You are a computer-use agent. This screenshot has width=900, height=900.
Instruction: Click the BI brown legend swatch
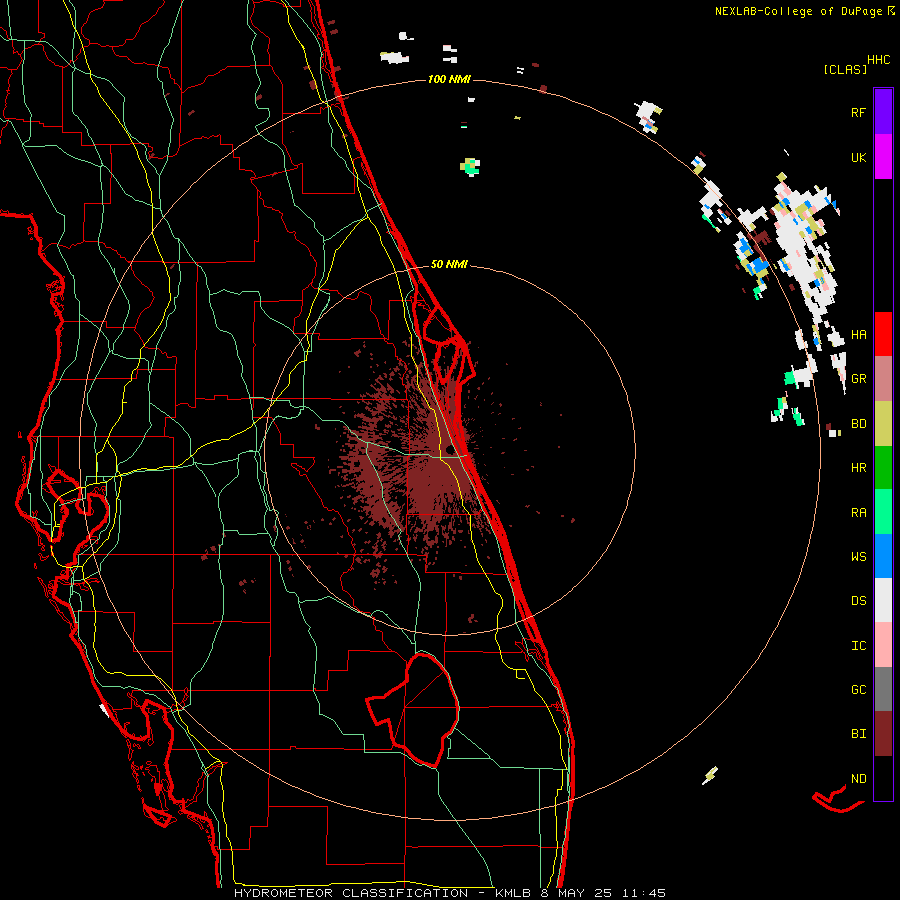coord(883,734)
